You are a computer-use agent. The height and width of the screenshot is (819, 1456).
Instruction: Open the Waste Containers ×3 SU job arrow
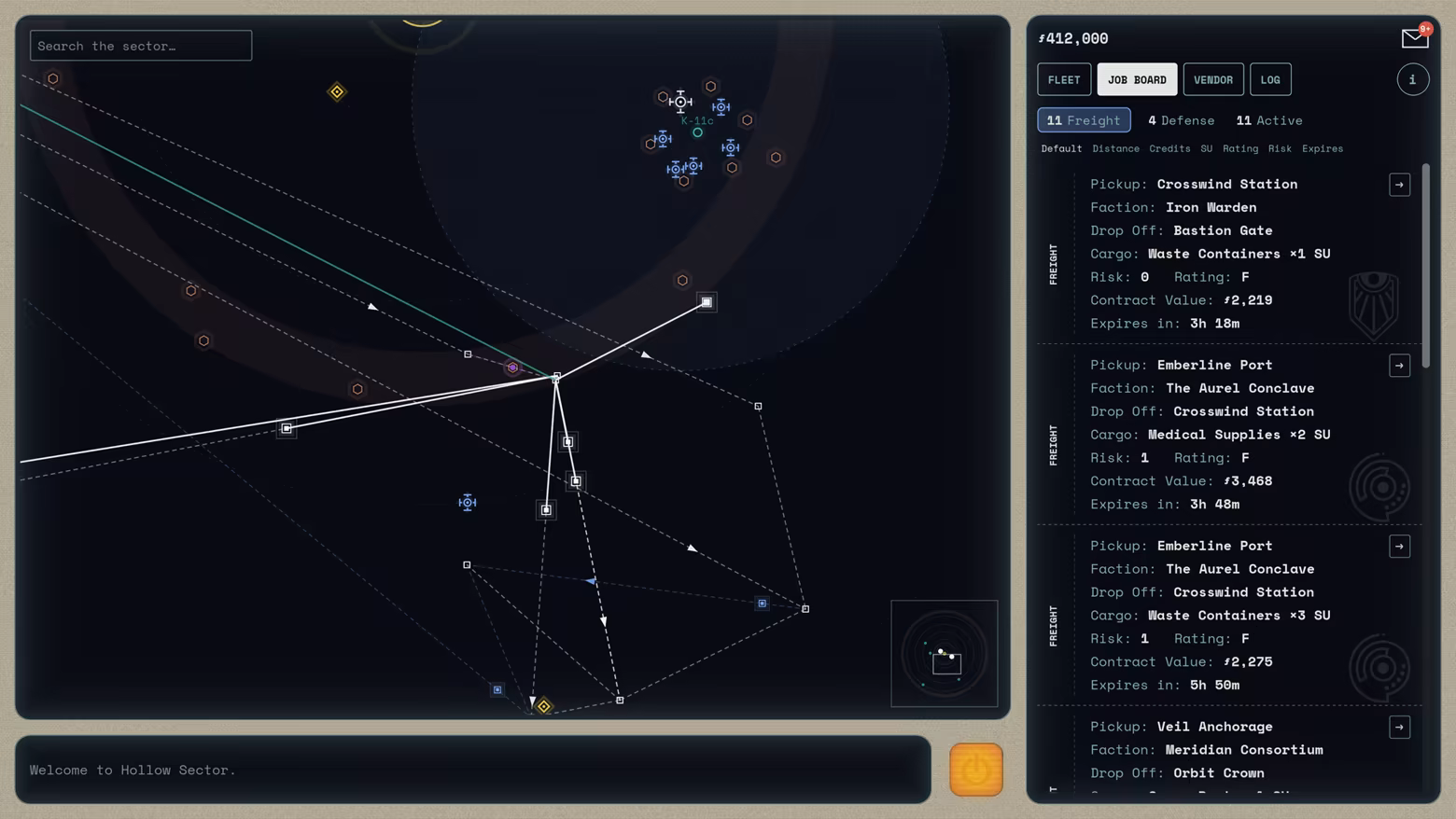tap(1399, 547)
